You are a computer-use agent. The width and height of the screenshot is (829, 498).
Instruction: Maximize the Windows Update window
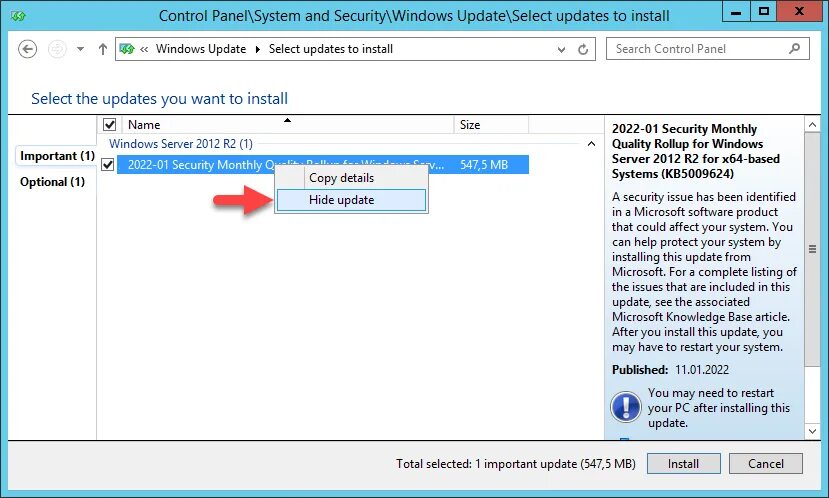(x=764, y=12)
